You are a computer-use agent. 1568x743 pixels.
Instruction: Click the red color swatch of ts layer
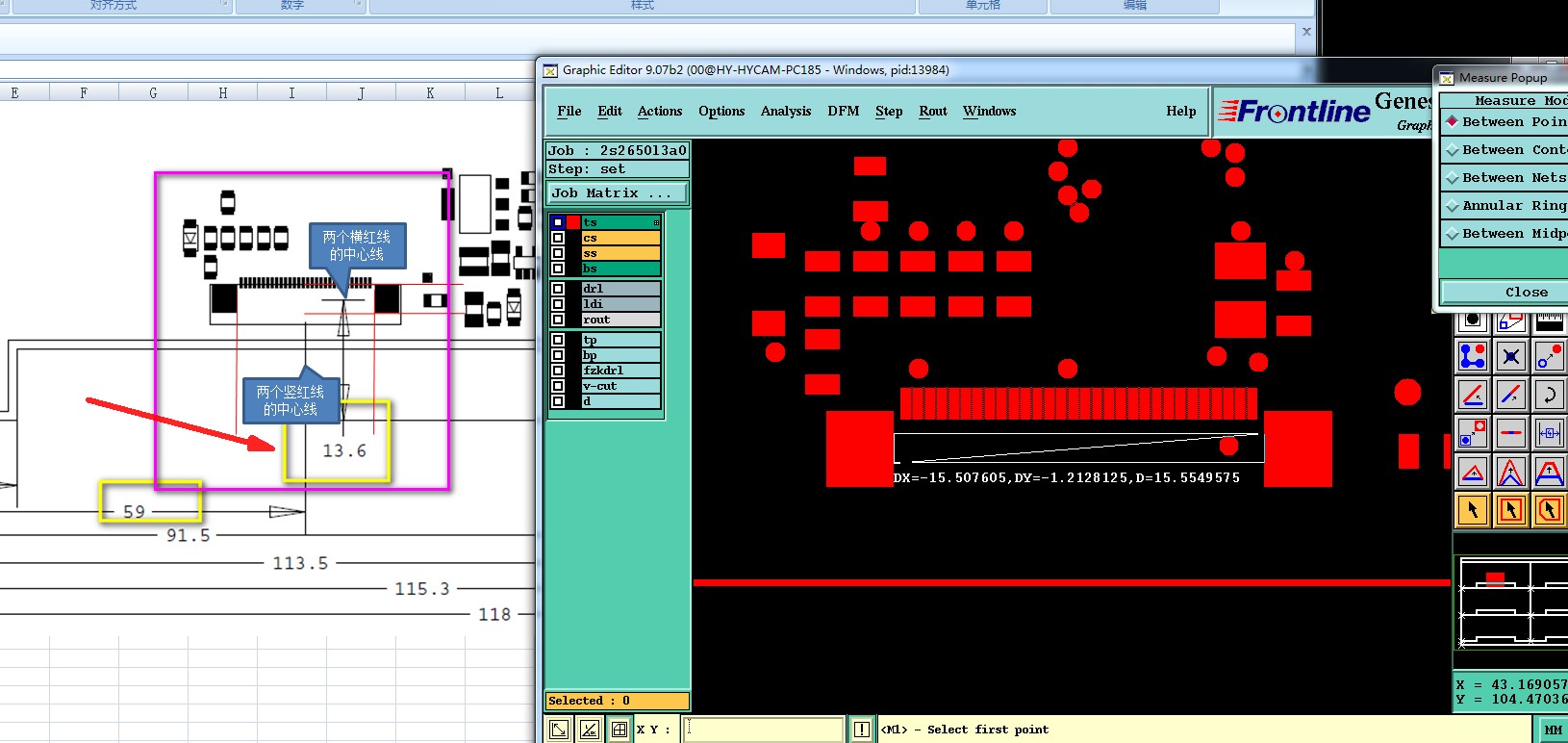tap(573, 222)
